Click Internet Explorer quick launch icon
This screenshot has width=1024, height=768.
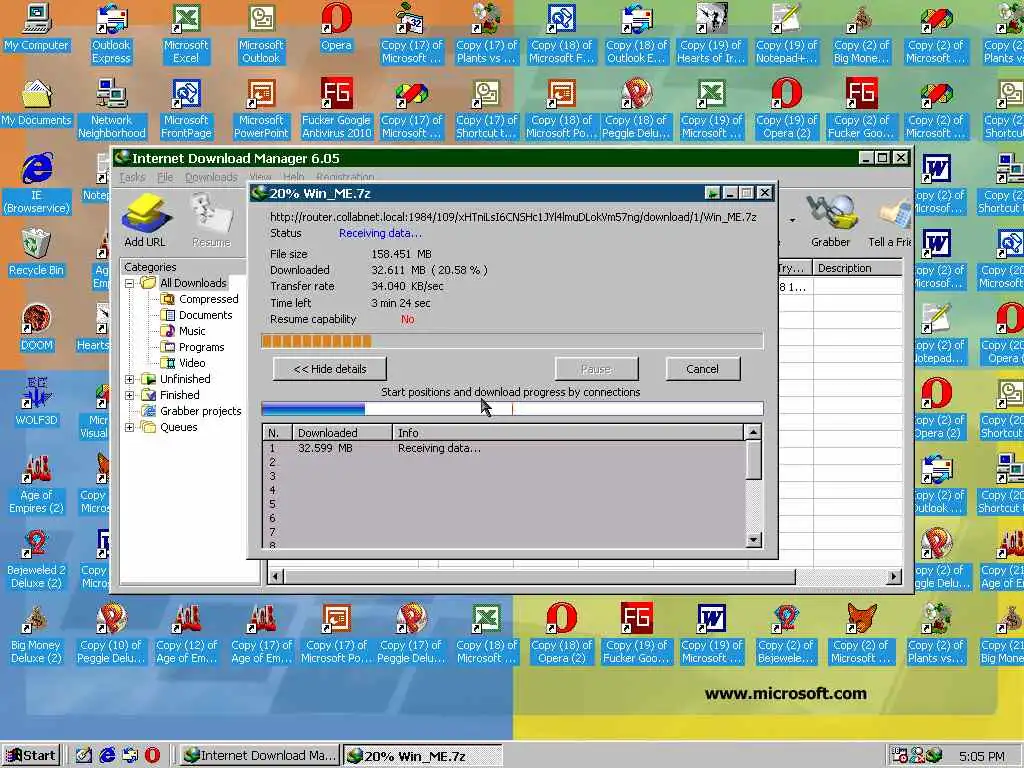[107, 756]
